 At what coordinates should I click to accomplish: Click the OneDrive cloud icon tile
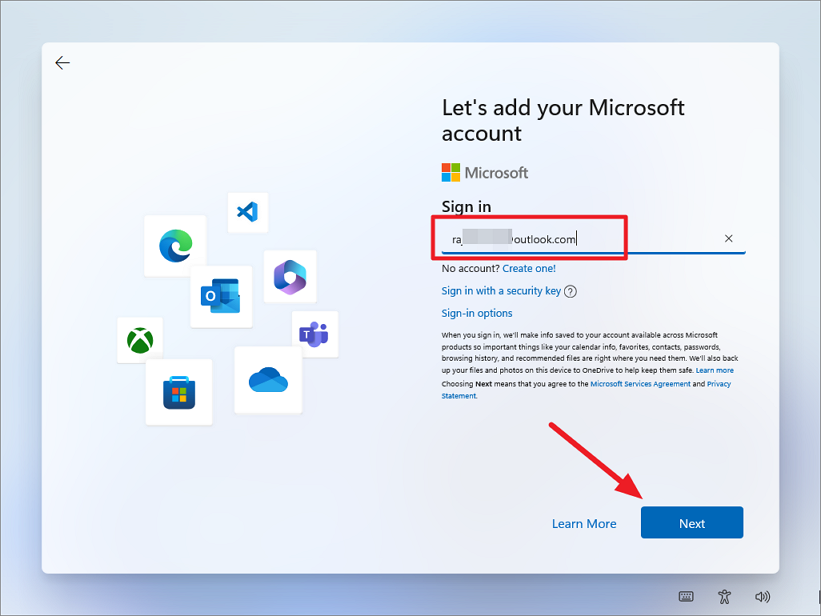(x=268, y=380)
